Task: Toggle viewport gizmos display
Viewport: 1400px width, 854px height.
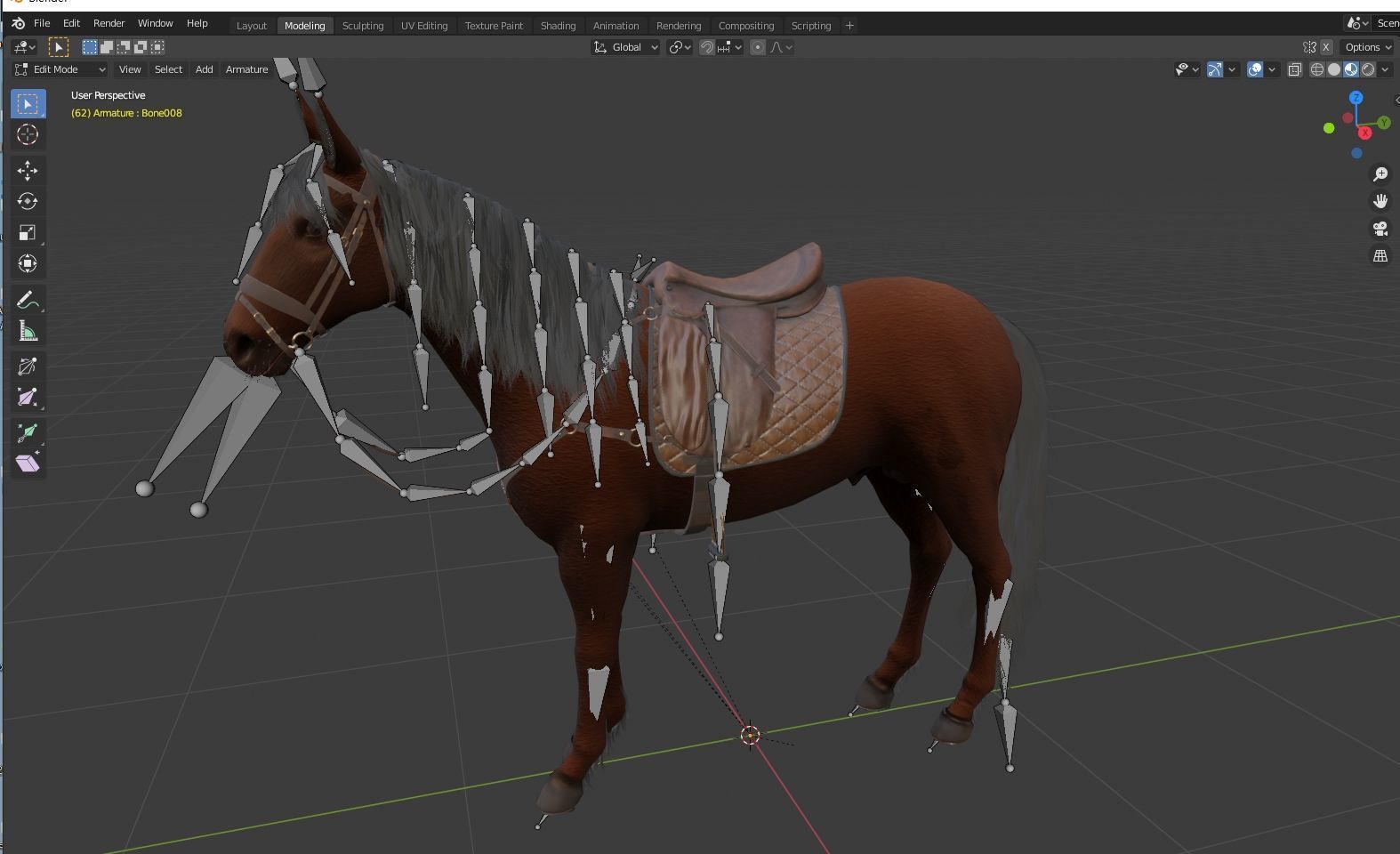Action: (1215, 69)
